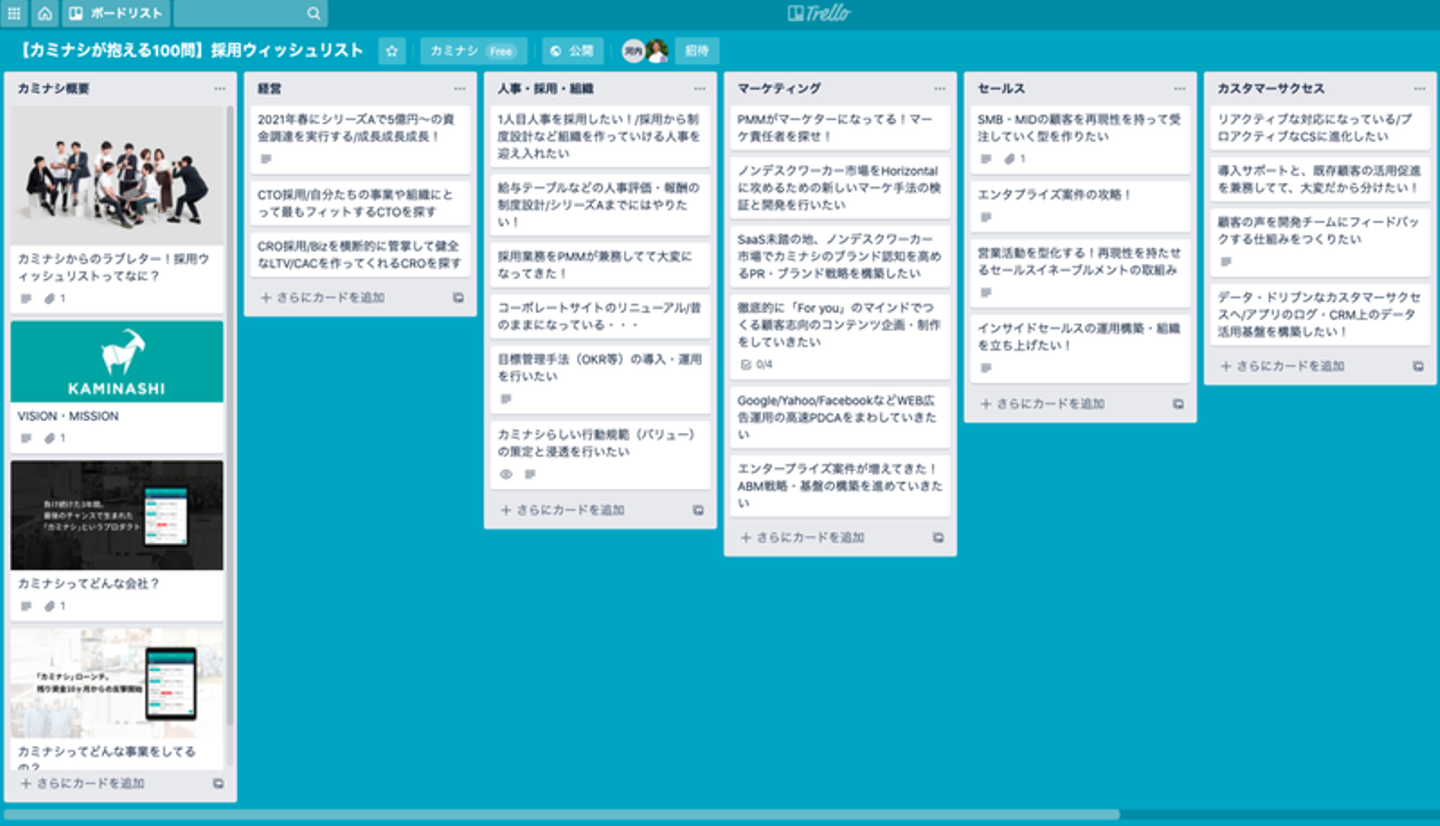The width and height of the screenshot is (1440, 826).
Task: Click the board title 採用ウィッシュリスト
Action: click(x=190, y=51)
